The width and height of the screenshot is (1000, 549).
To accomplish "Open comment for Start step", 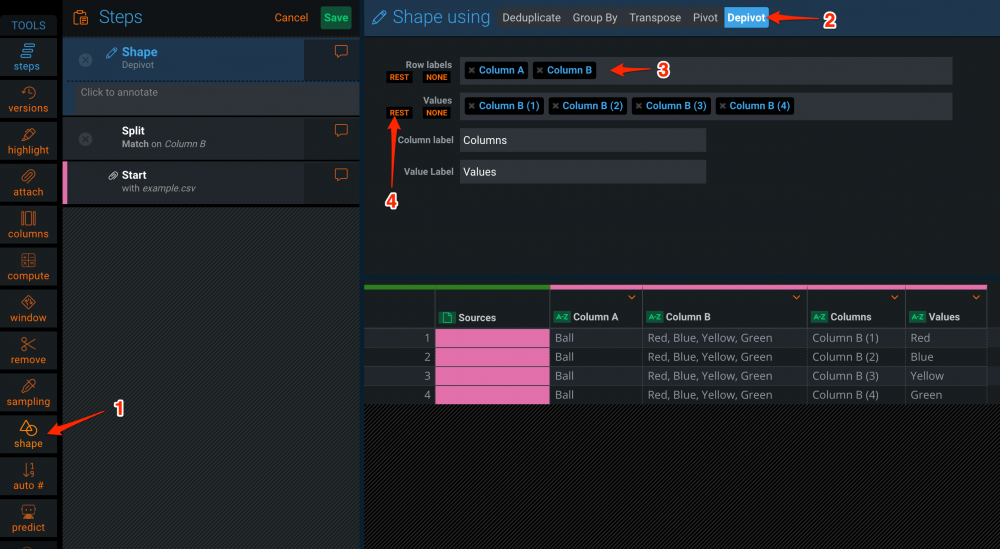I will (341, 175).
